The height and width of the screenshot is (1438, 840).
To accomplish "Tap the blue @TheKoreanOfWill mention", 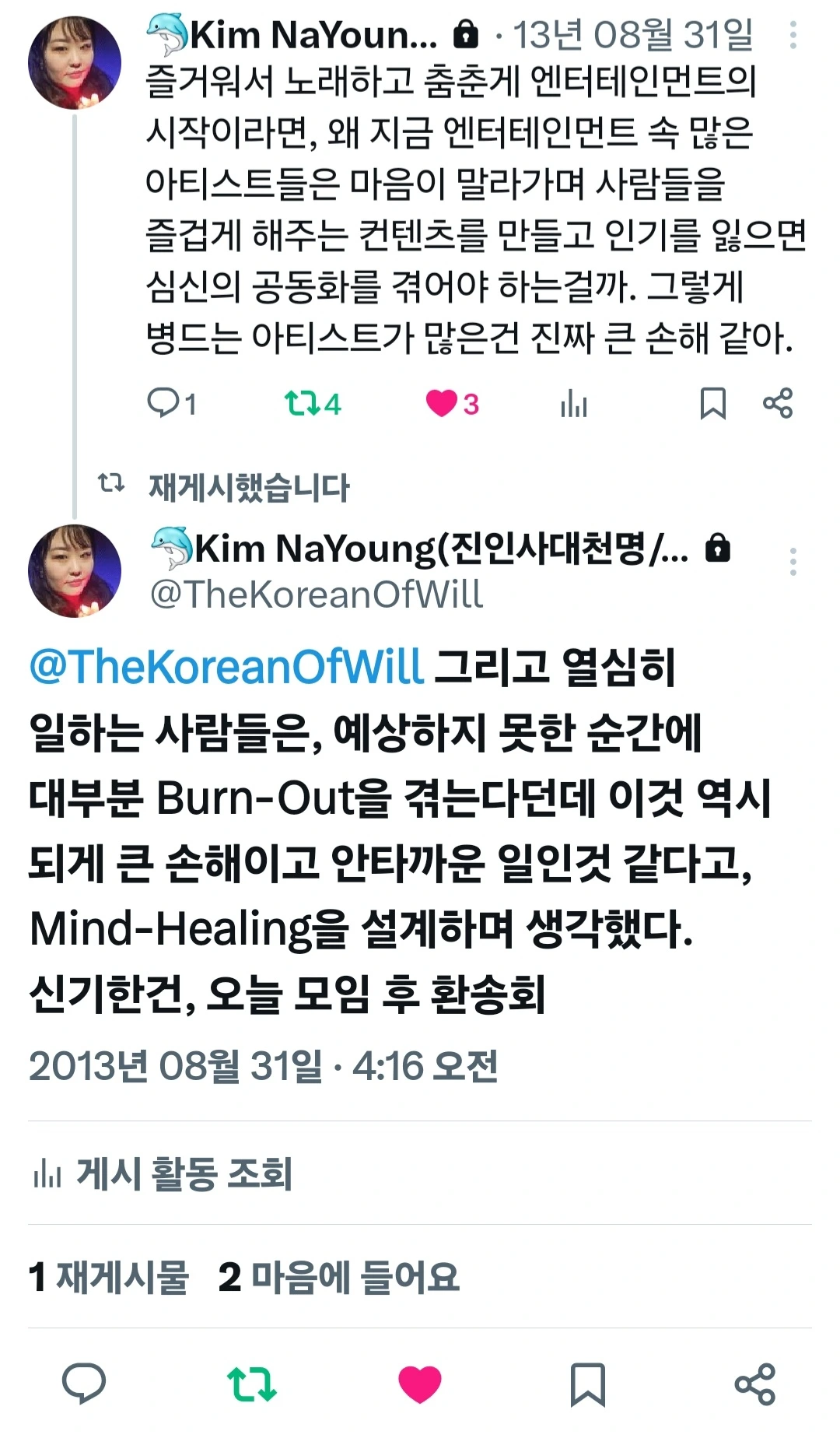I will click(x=226, y=667).
